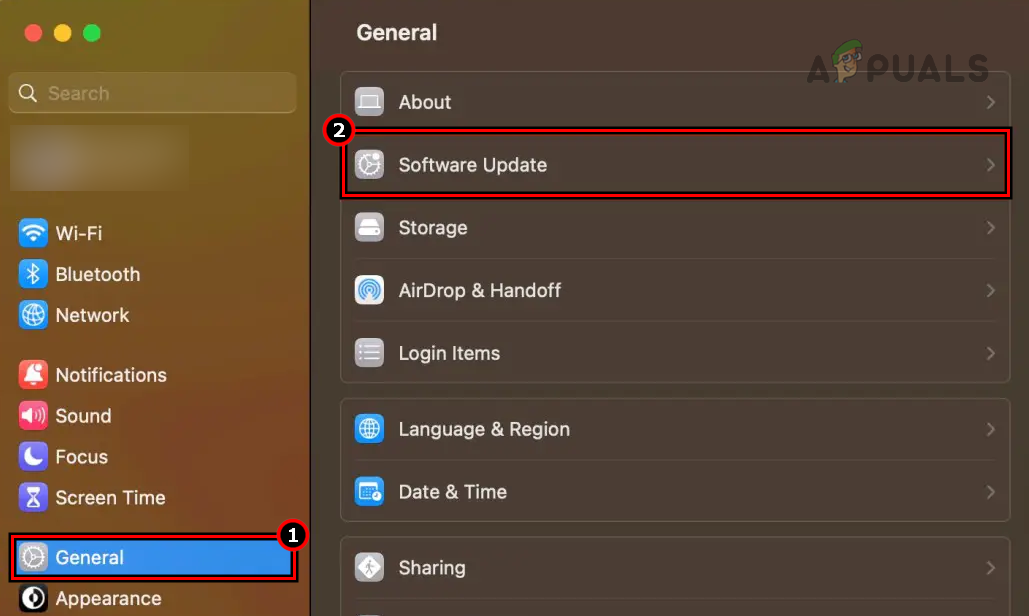Click the blank profile picture area
Viewport: 1029px width, 616px height.
tap(98, 158)
